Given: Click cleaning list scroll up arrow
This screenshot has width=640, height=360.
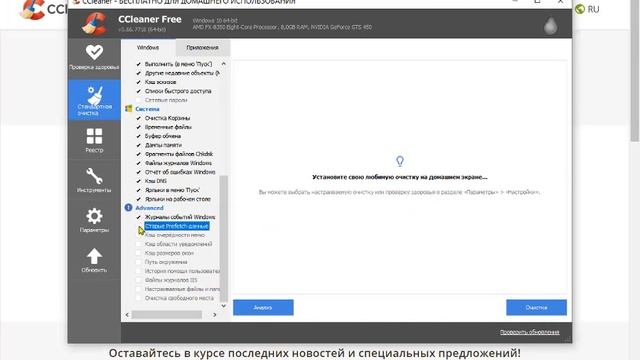Looking at the screenshot, I should (x=224, y=64).
